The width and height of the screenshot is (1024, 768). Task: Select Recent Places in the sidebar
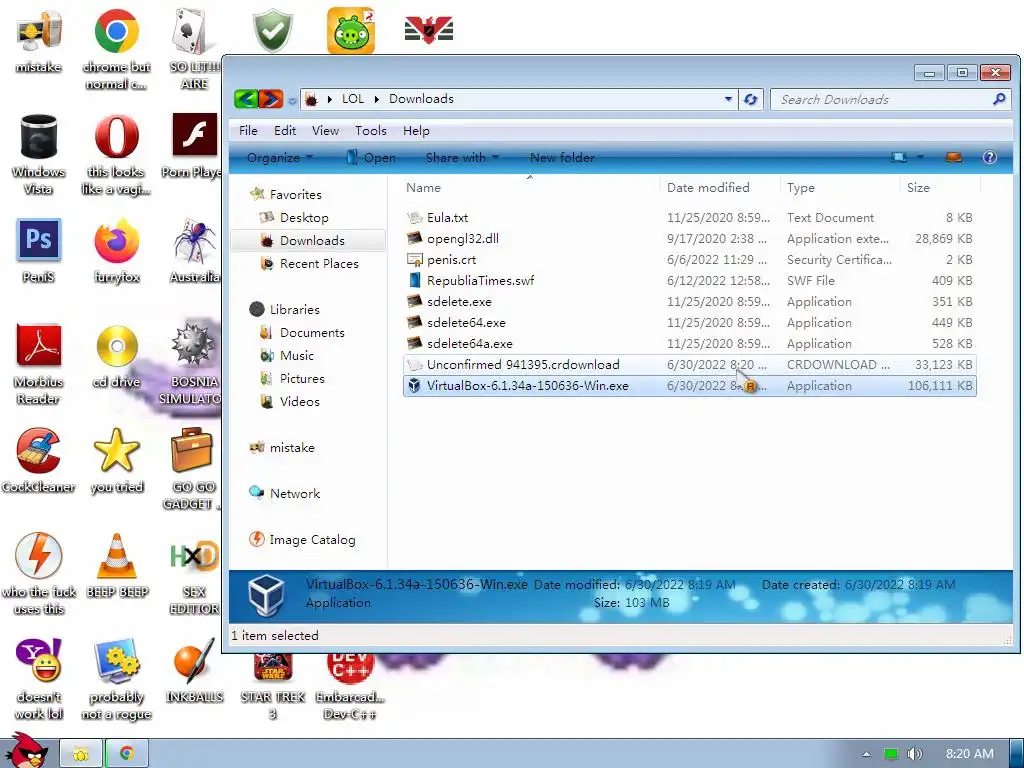[310, 263]
